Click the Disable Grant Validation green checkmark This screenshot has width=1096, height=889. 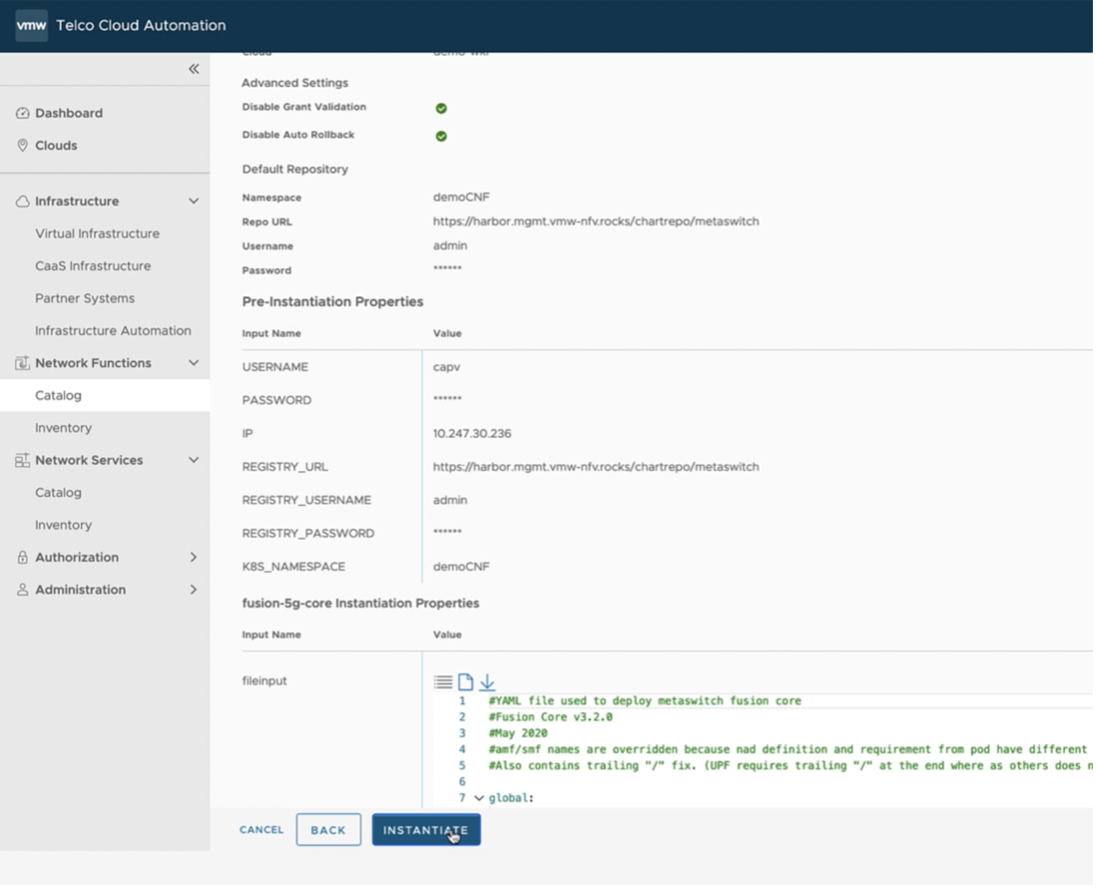point(441,108)
